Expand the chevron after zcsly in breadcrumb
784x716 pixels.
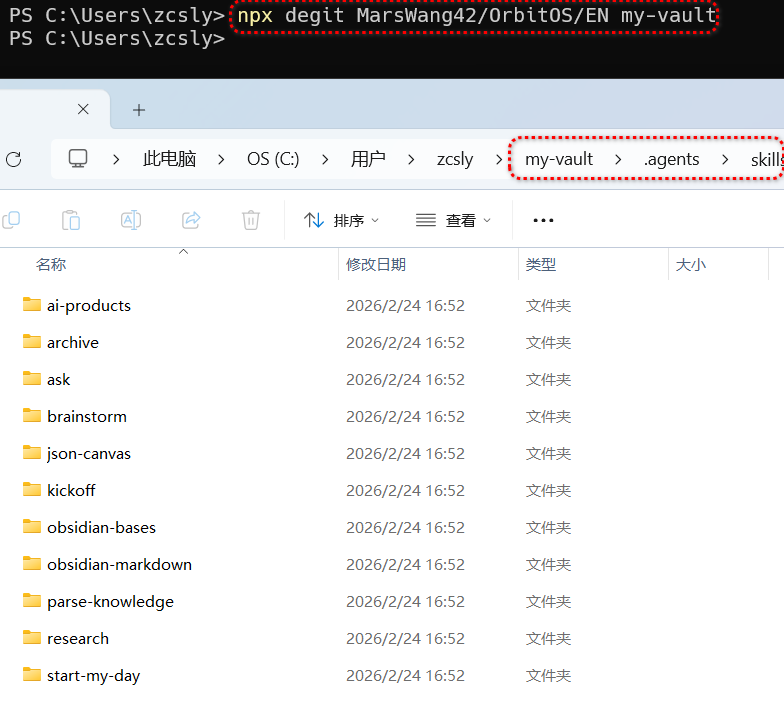point(498,159)
